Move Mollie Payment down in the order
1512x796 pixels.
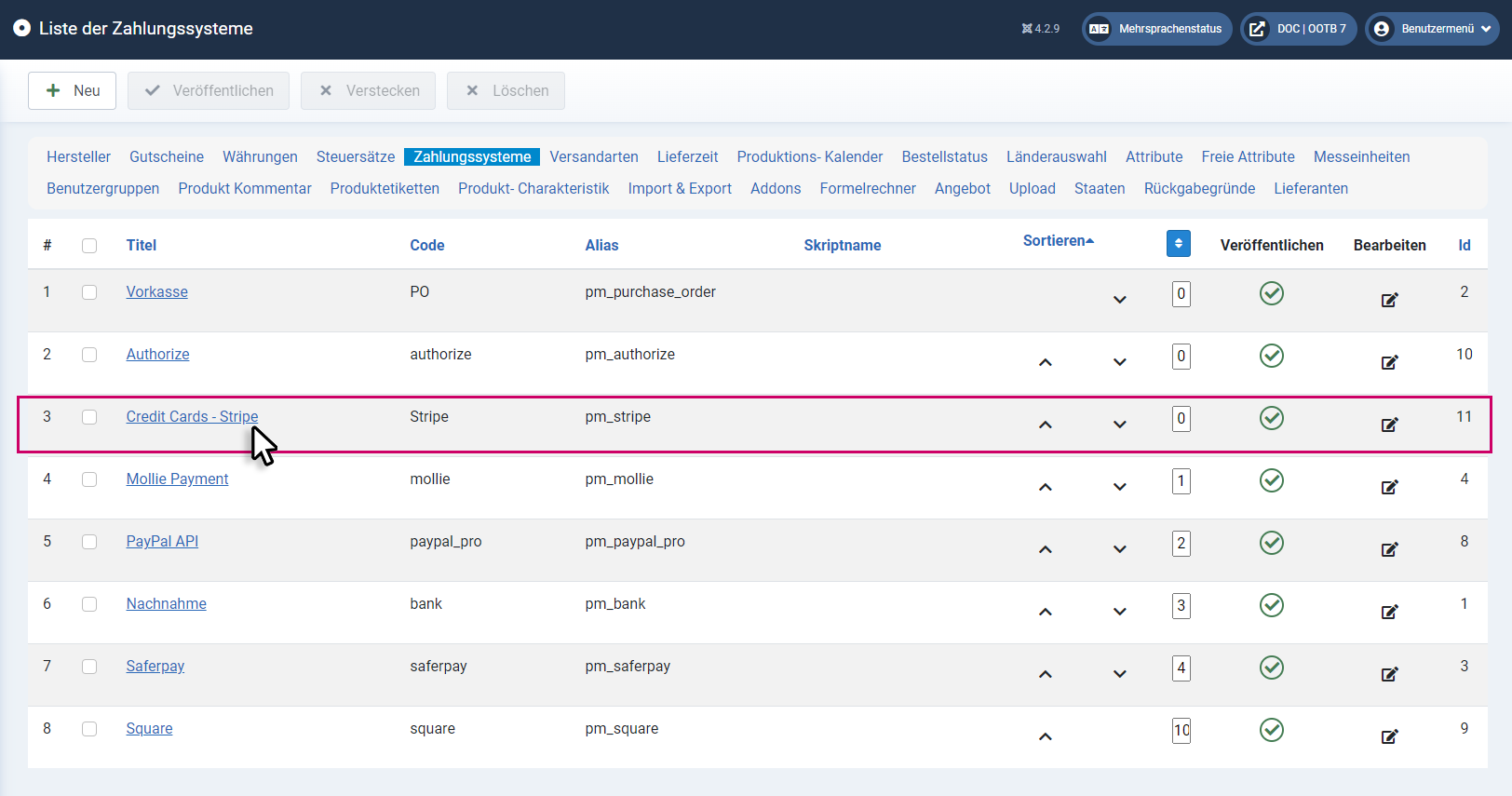pos(1120,487)
